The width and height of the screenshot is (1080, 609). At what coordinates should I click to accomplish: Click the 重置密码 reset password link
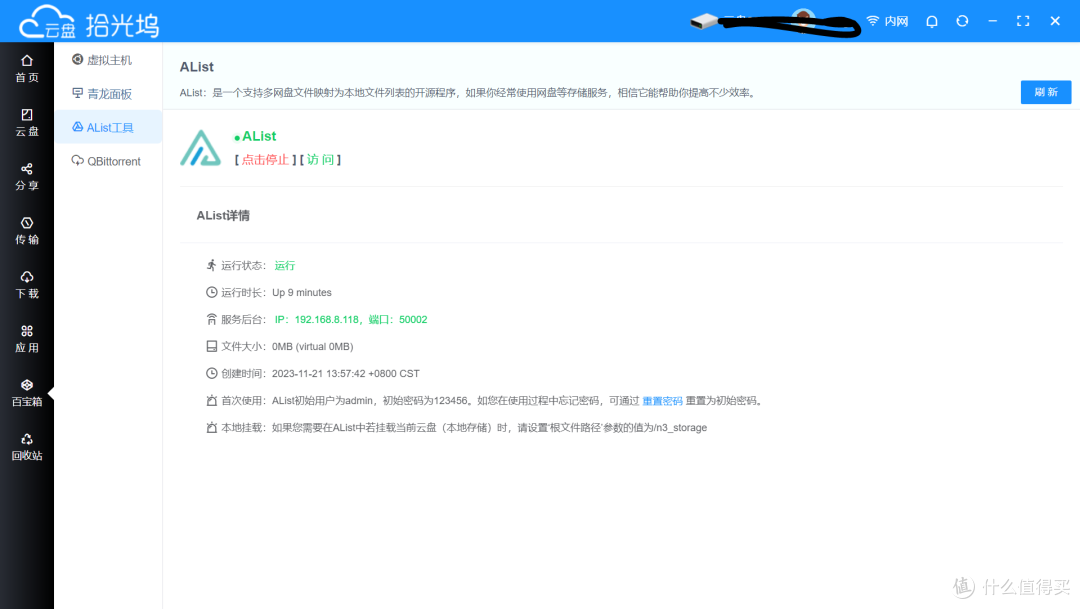(663, 401)
